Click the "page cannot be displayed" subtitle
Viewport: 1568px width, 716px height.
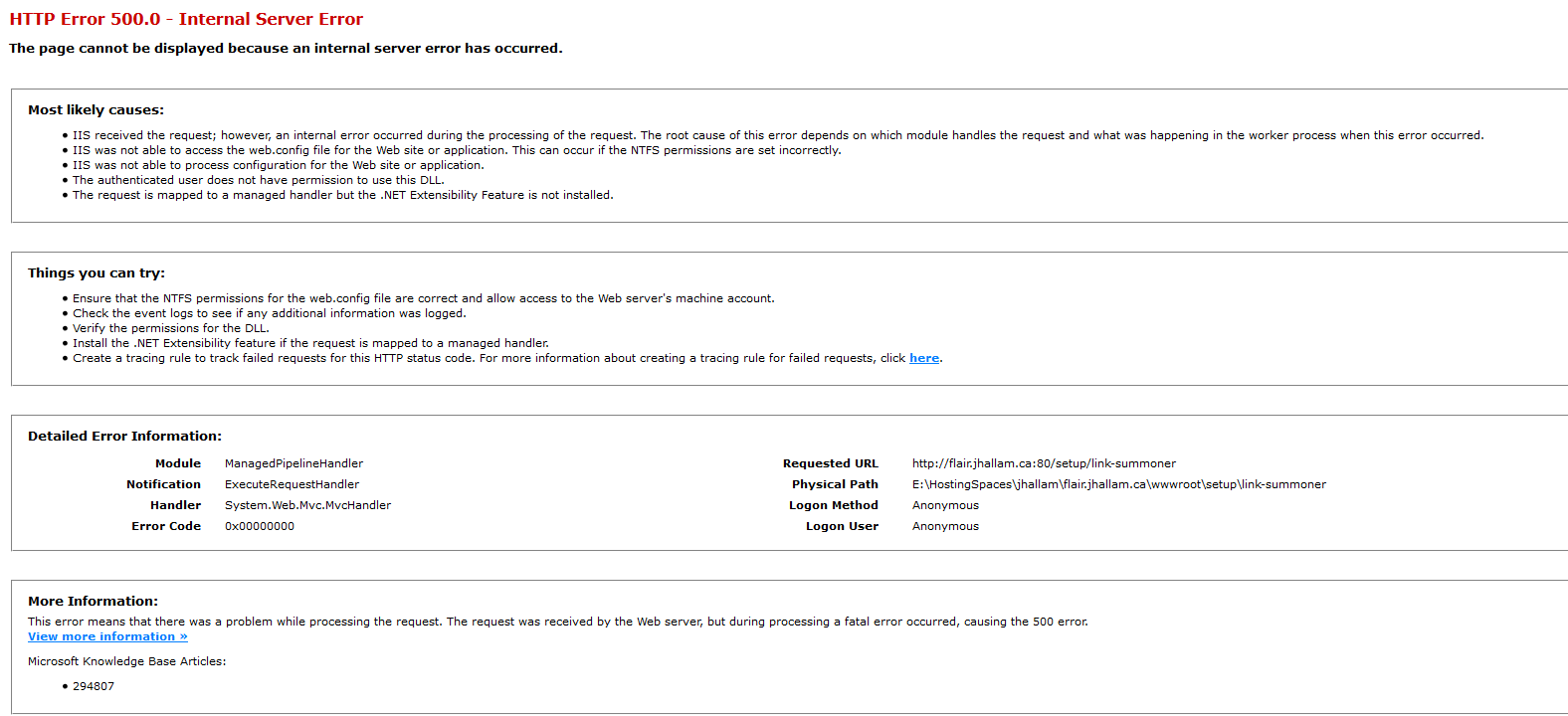286,49
